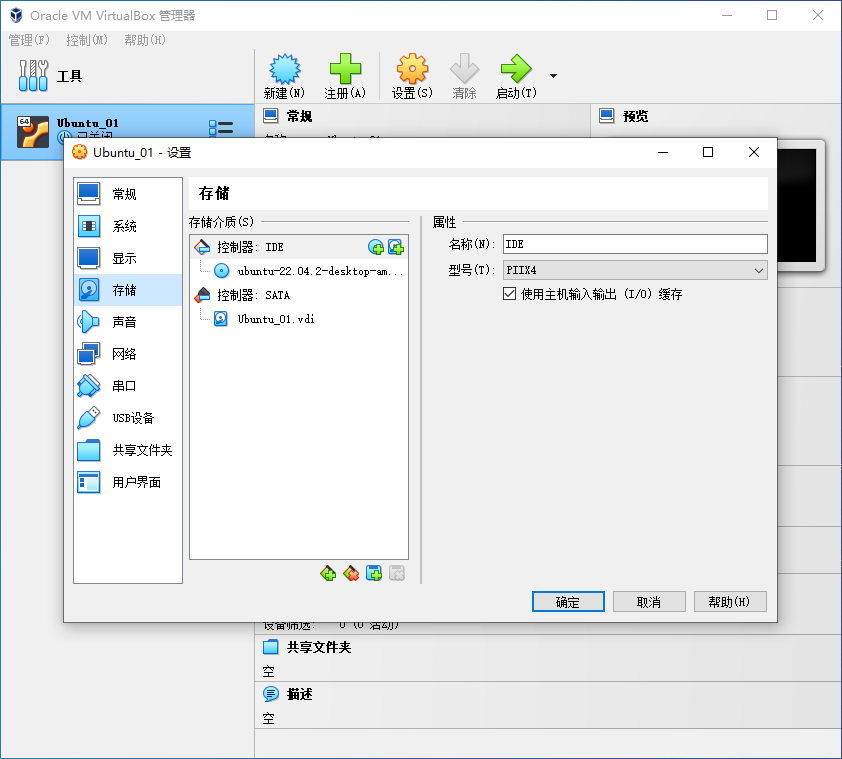Open the User Interface (用户界面) category
Image resolution: width=842 pixels, height=759 pixels.
coord(128,482)
